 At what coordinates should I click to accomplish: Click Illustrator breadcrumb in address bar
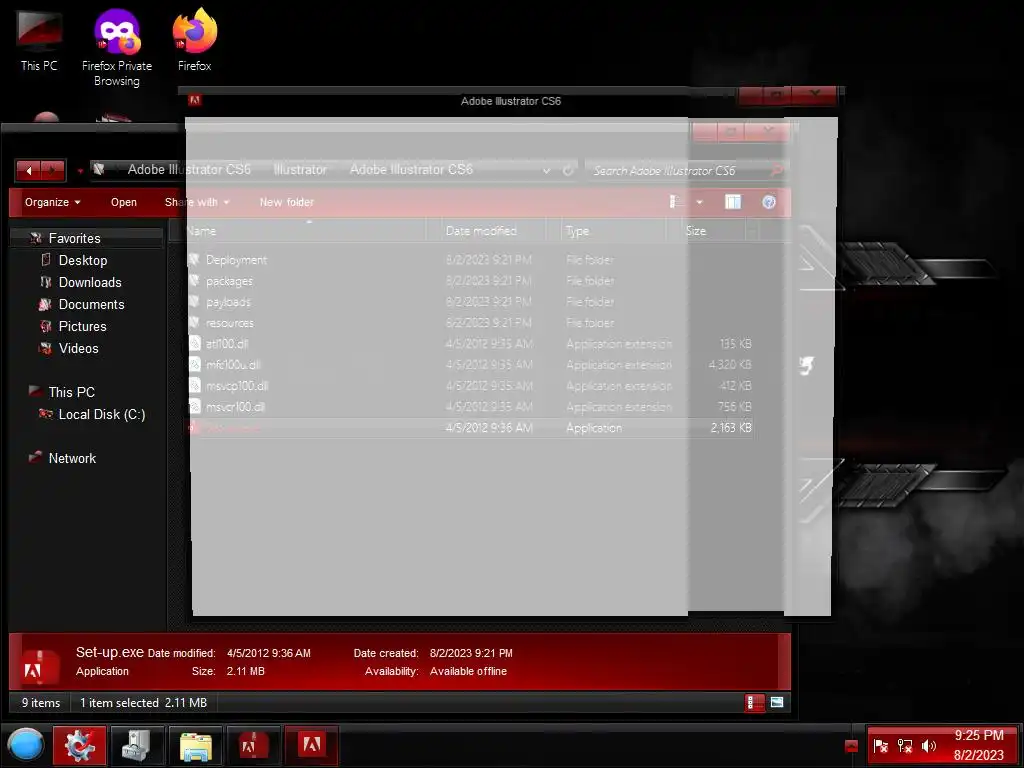point(300,170)
